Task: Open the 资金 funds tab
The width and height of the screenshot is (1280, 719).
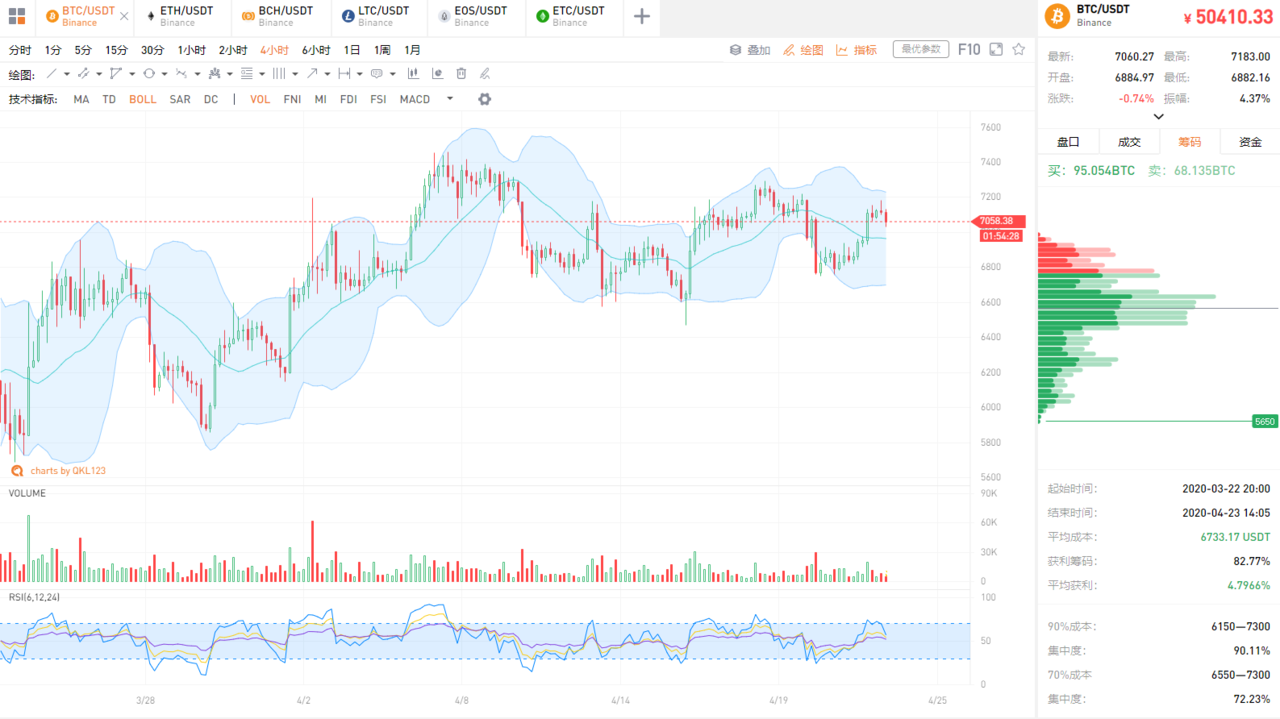Action: coord(1250,142)
